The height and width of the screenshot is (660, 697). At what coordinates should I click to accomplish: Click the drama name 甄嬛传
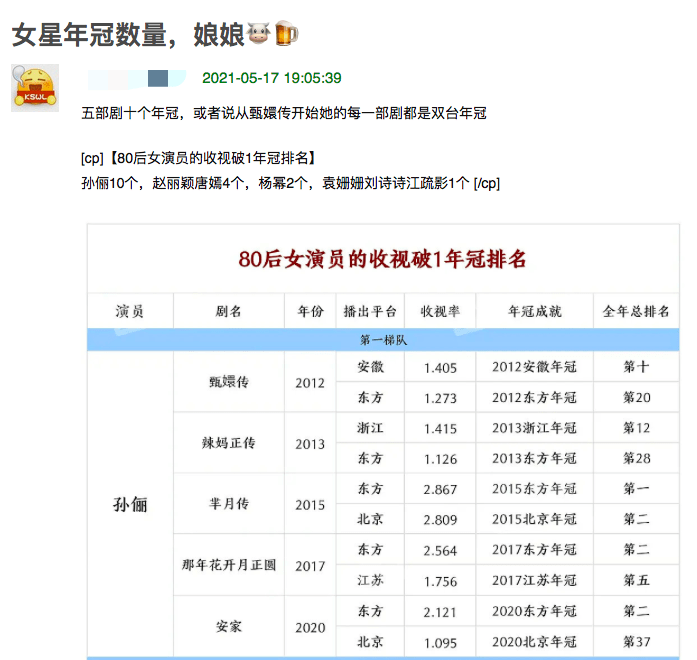pyautogui.click(x=228, y=382)
